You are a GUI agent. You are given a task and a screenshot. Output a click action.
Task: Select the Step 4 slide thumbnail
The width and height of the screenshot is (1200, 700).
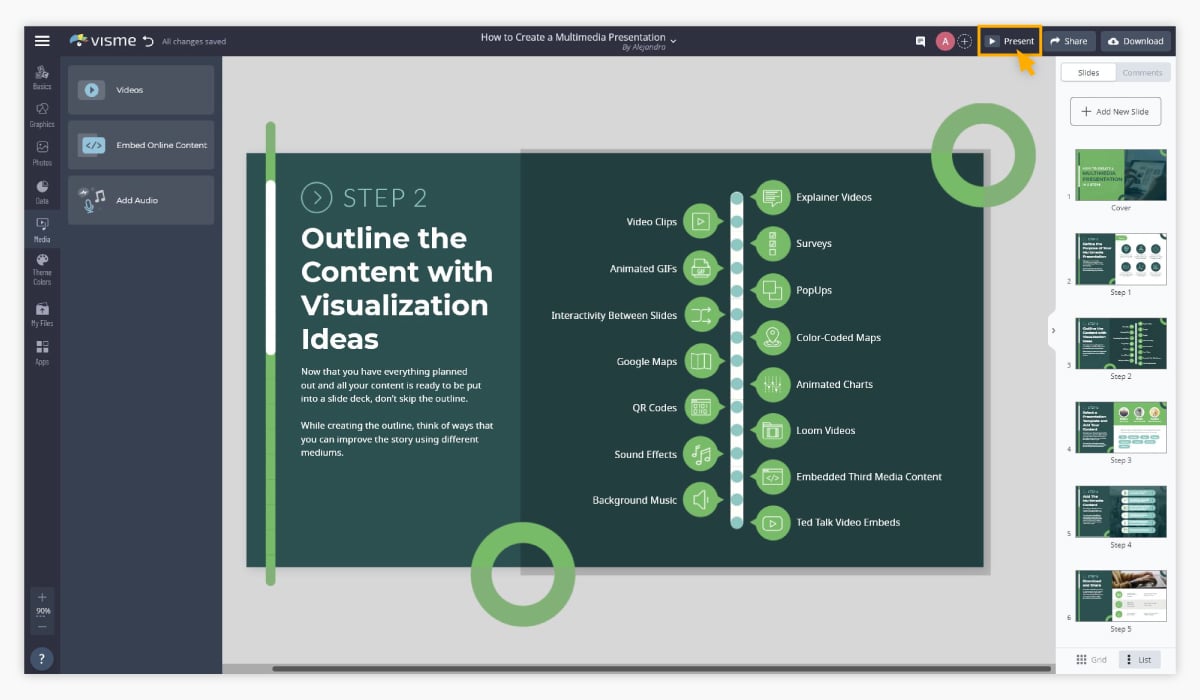(x=1120, y=511)
